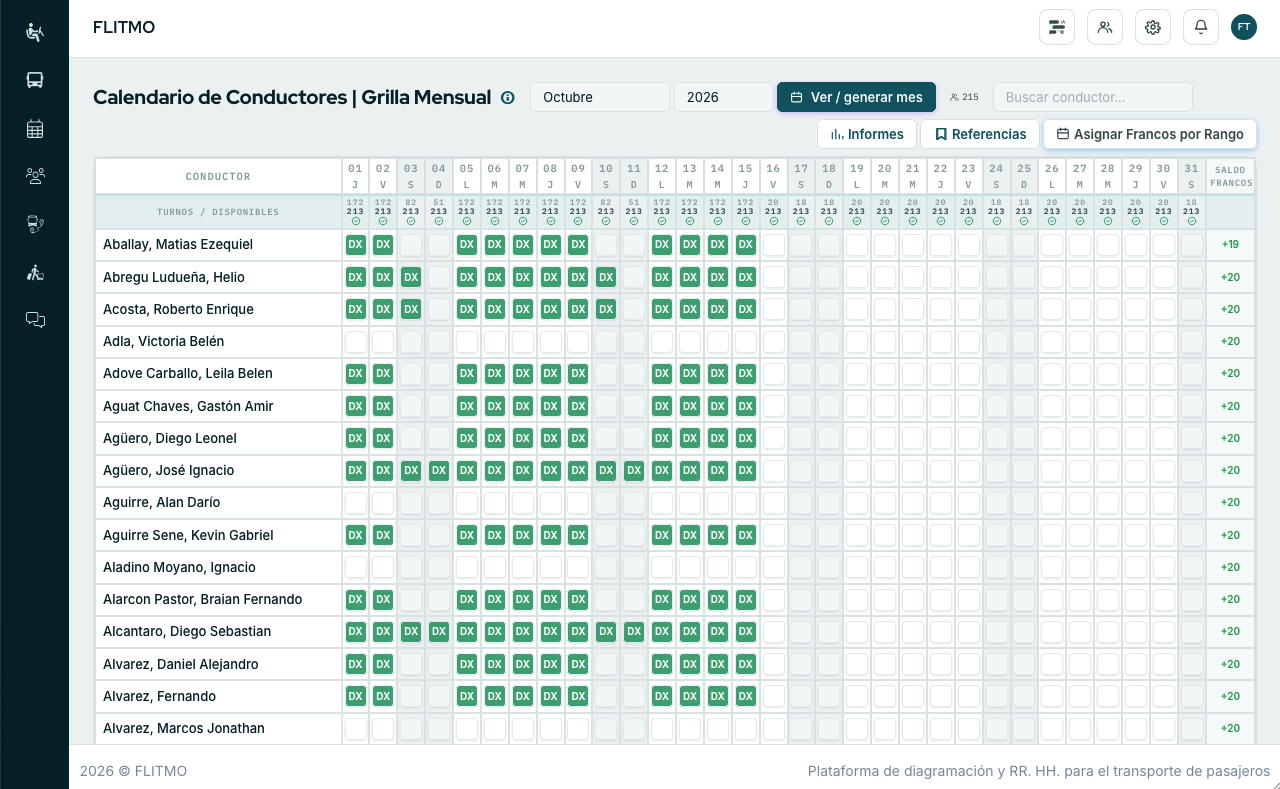The height and width of the screenshot is (789, 1280).
Task: Click the FLITMO brand title
Action: [124, 28]
